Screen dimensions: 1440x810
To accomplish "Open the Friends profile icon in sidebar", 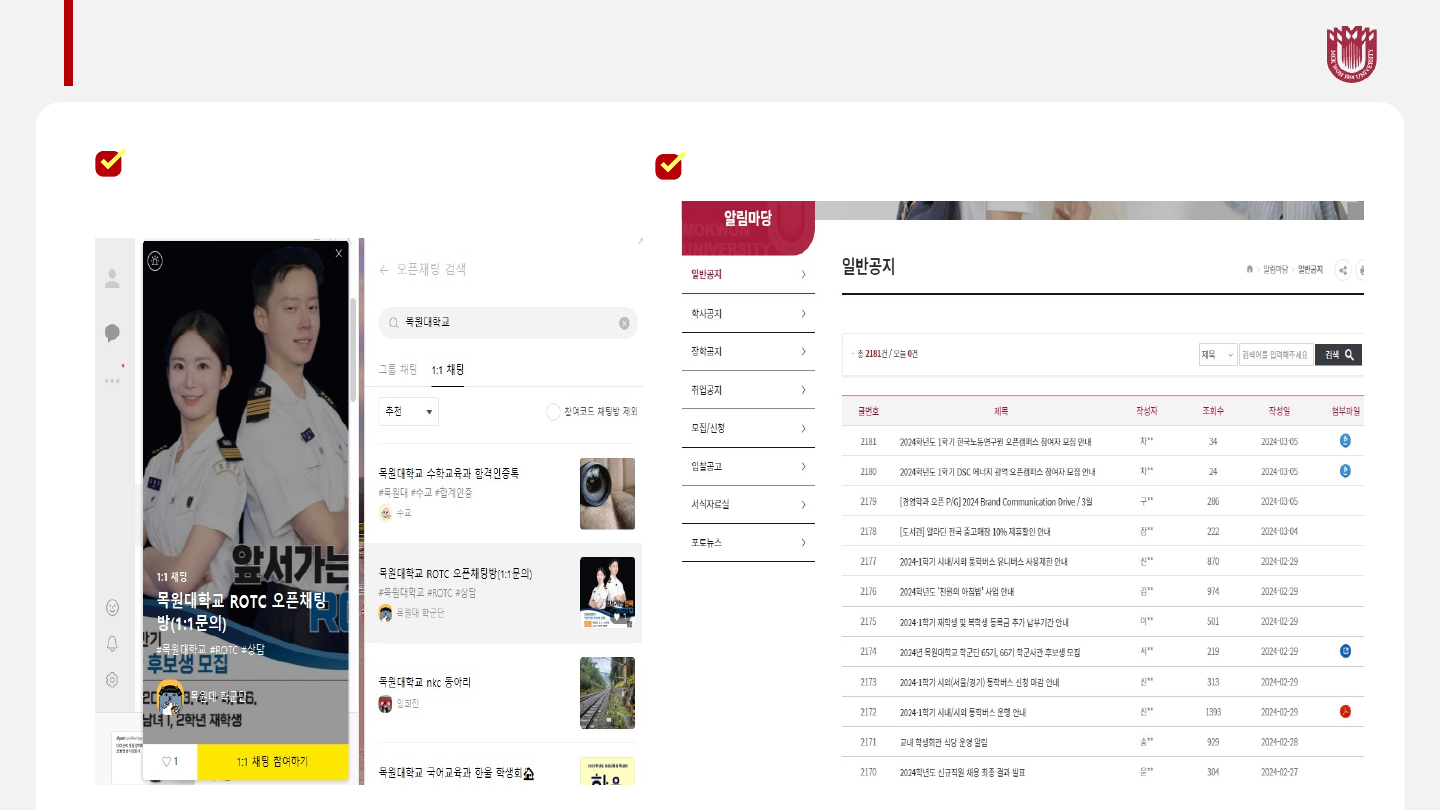I will 112,280.
